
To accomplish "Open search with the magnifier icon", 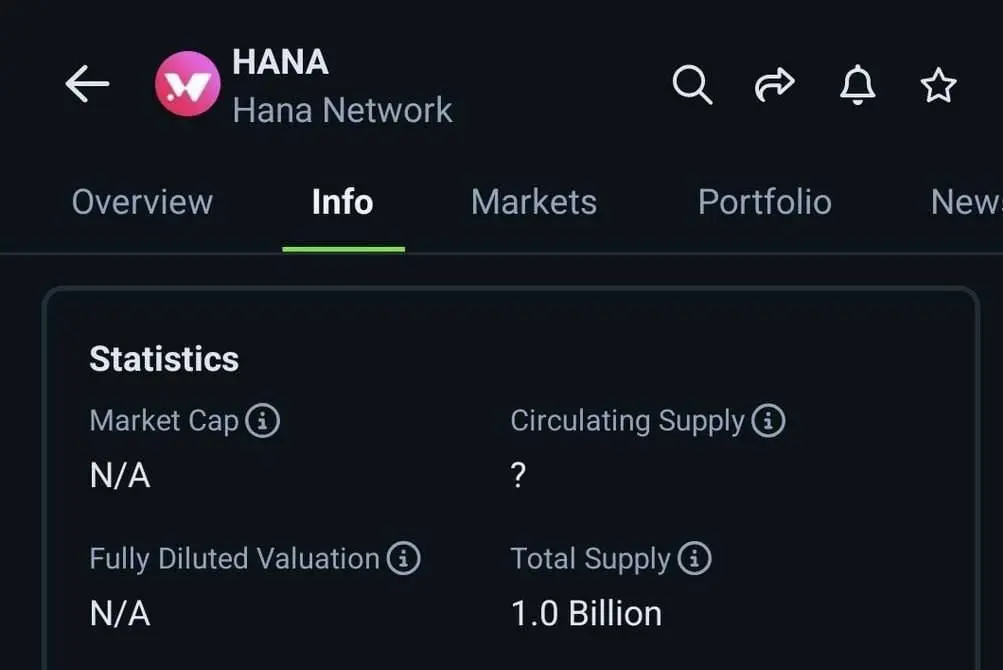I will tap(692, 84).
